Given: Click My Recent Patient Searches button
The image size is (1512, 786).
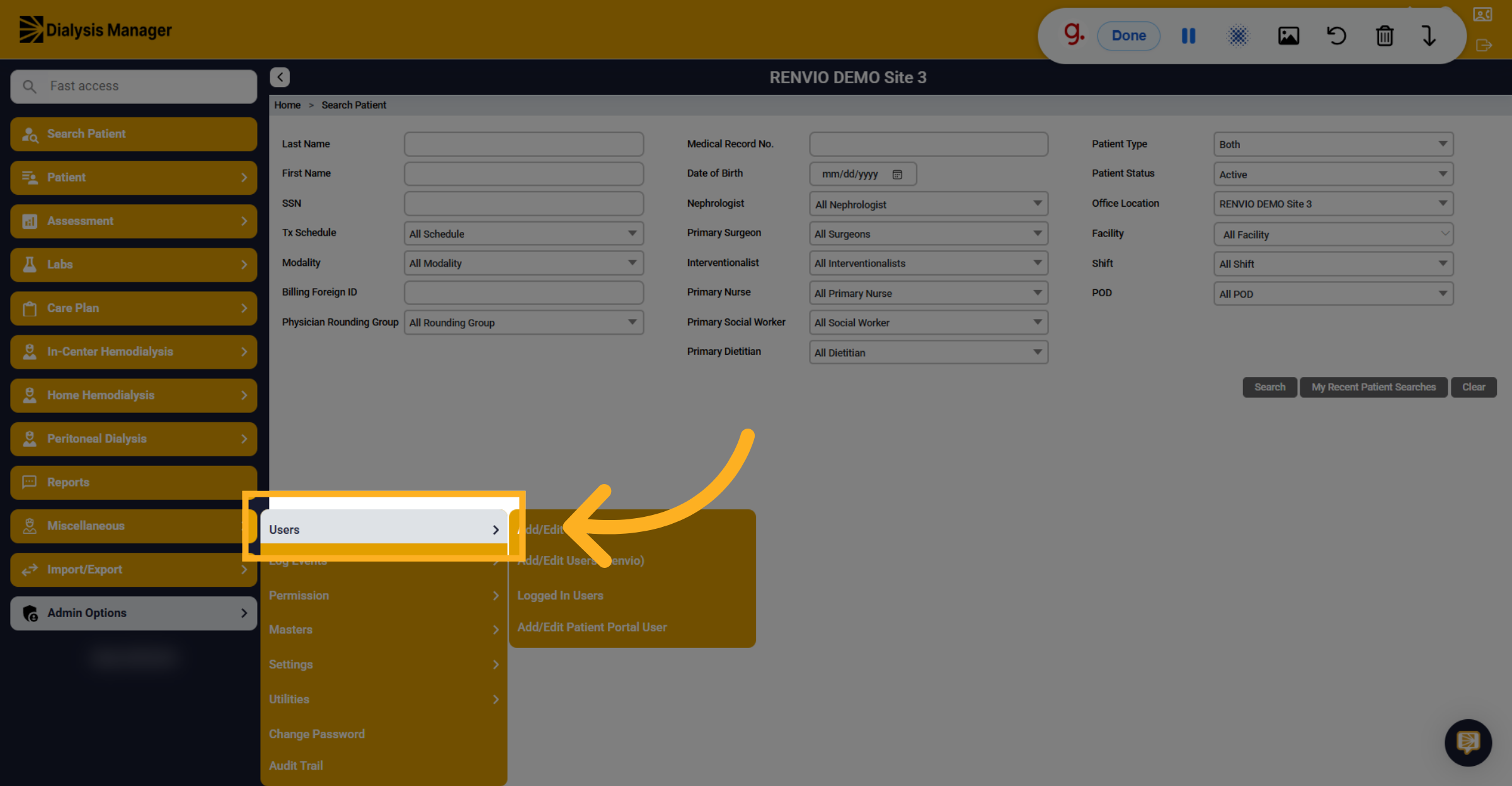Looking at the screenshot, I should pos(1373,387).
